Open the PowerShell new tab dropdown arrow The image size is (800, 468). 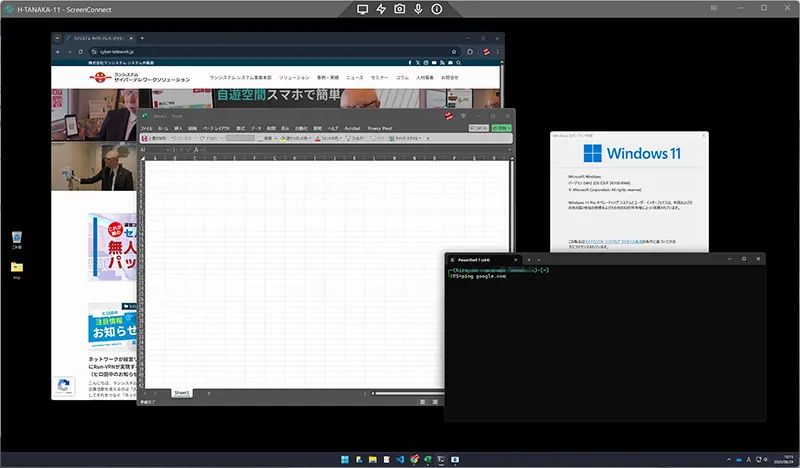[539, 259]
